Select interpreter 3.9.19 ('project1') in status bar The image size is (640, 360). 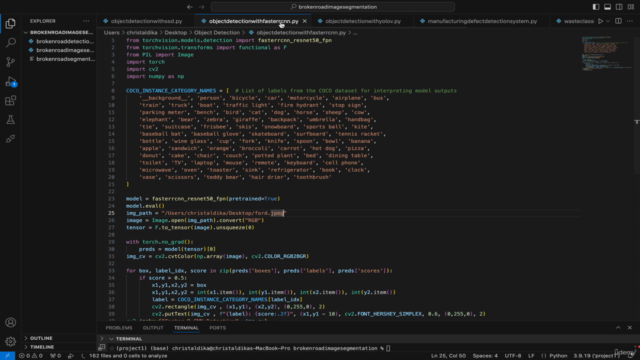(x=596, y=356)
